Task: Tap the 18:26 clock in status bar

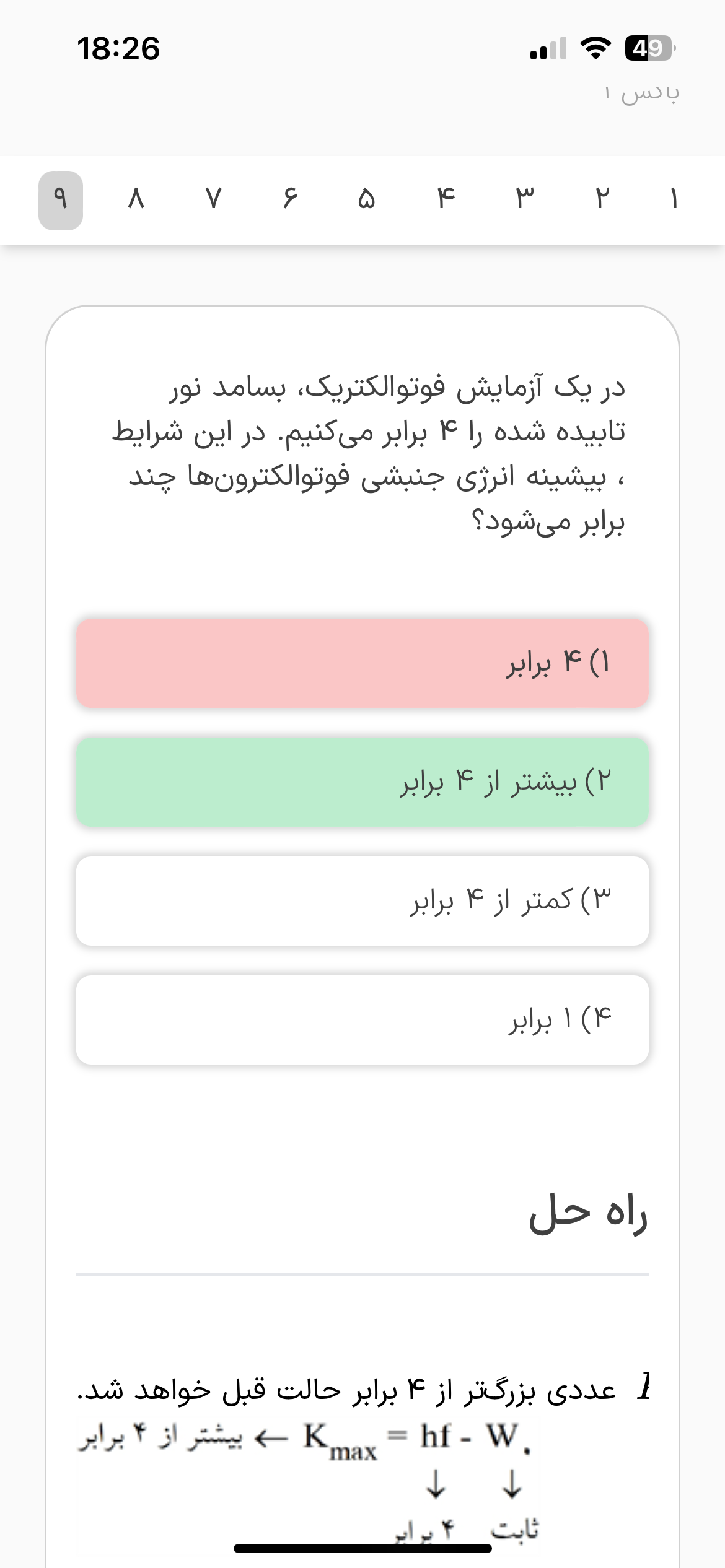Action: pyautogui.click(x=118, y=48)
